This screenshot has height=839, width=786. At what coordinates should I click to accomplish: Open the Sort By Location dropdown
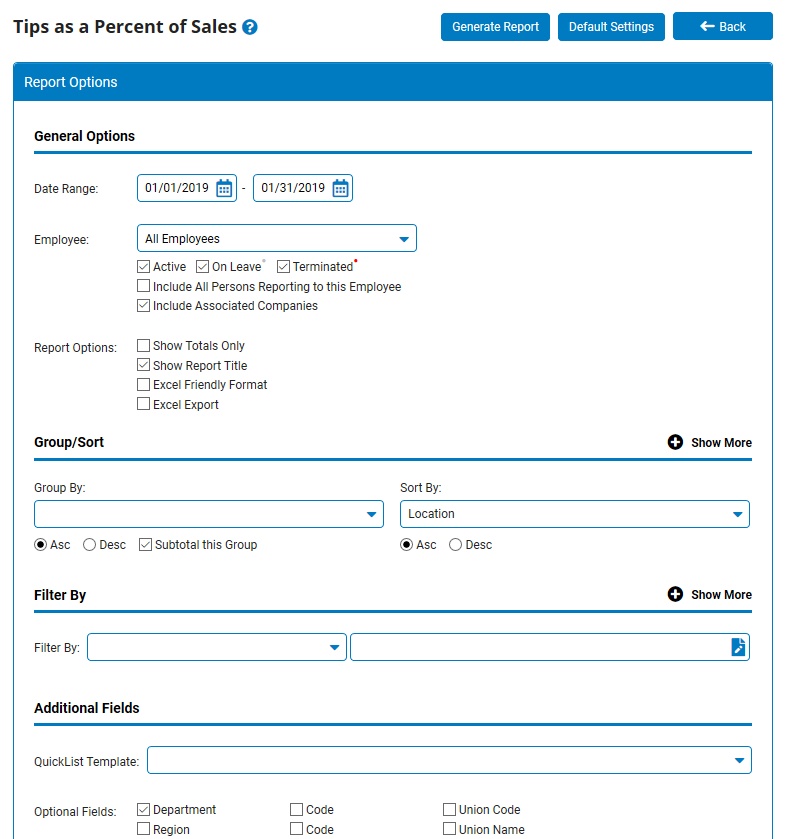coord(574,514)
